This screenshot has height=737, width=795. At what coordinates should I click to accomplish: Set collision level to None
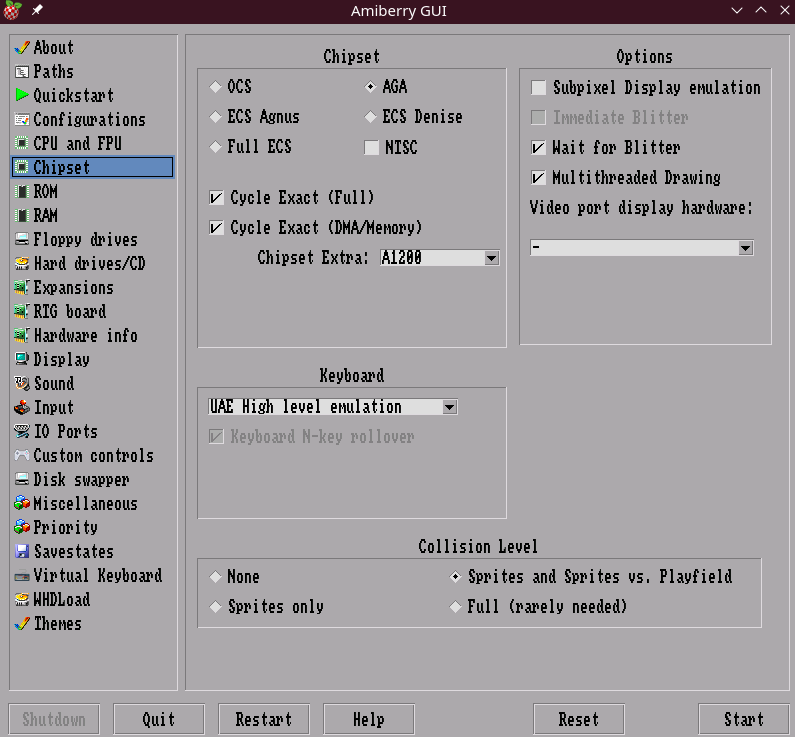click(215, 577)
